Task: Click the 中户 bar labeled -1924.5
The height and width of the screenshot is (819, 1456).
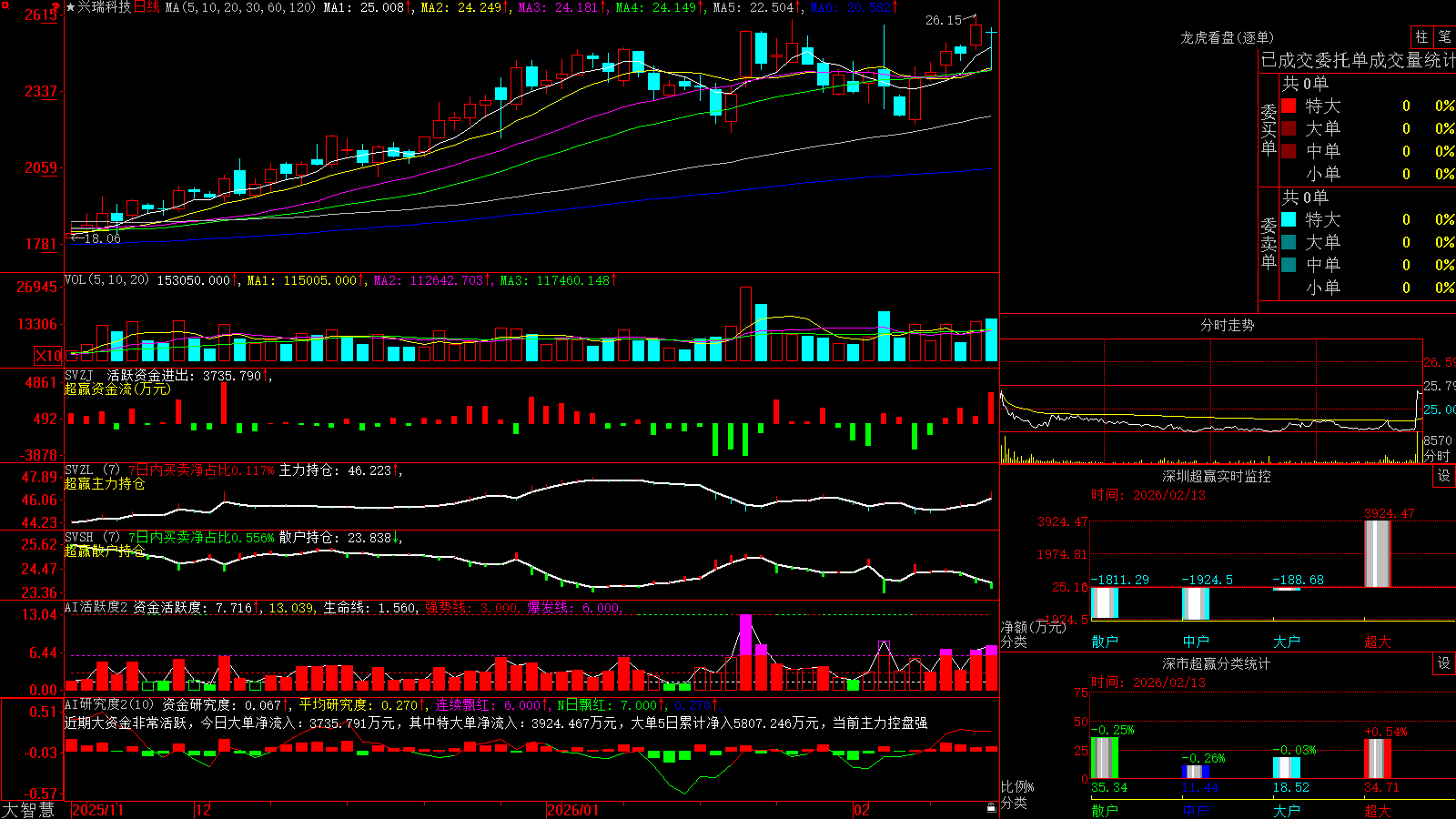Action: coord(1196,604)
